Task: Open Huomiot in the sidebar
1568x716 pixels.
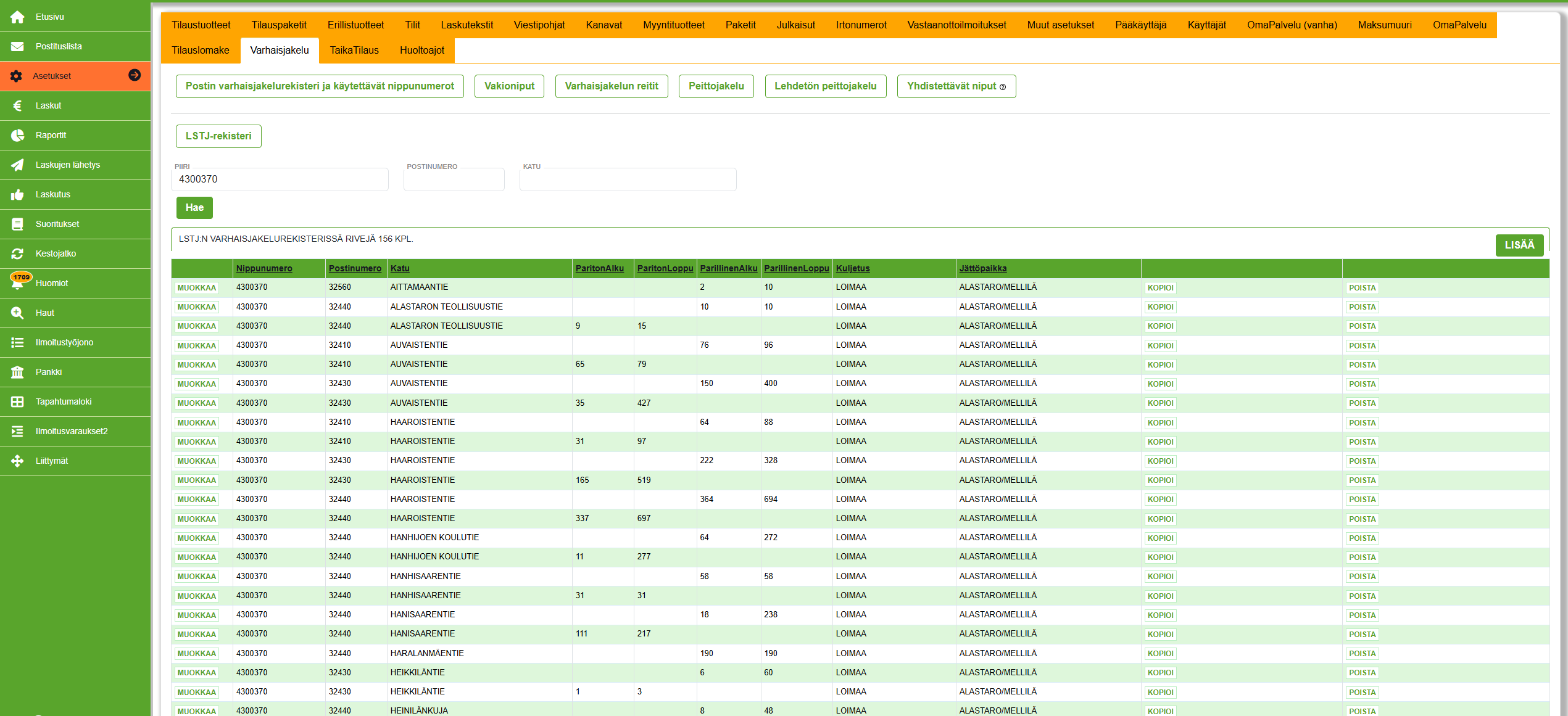Action: 75,283
